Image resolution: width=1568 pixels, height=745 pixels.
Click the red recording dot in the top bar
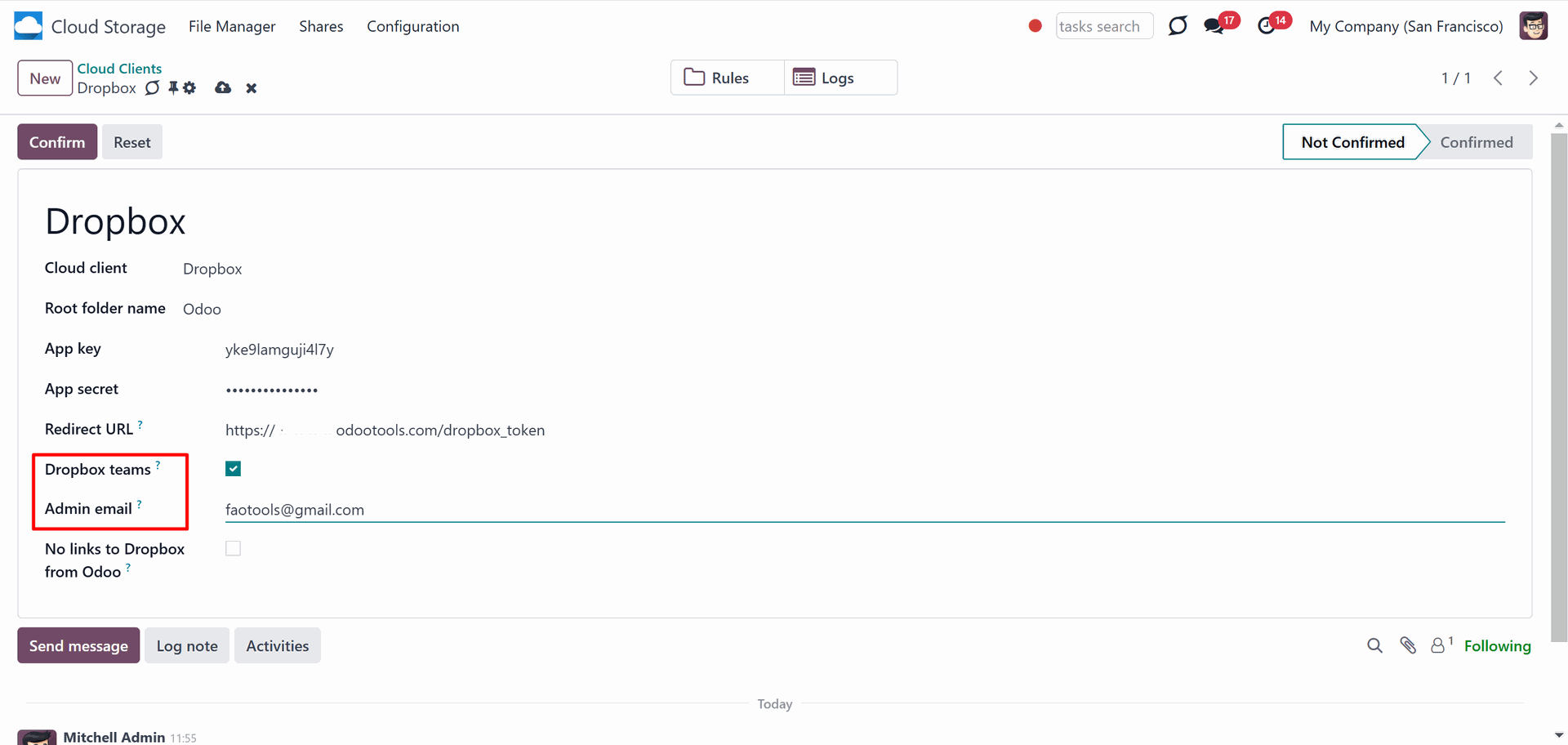pyautogui.click(x=1035, y=26)
